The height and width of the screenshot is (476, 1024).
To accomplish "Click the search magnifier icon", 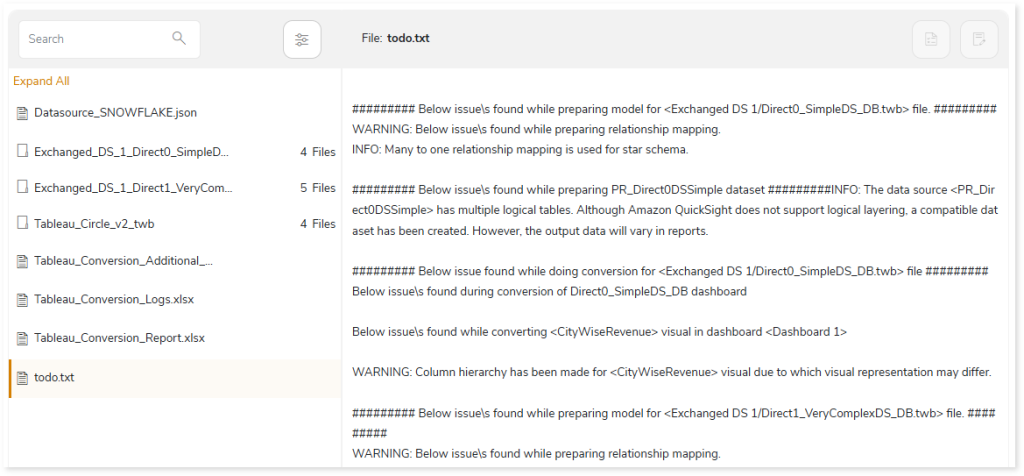I will tap(179, 38).
